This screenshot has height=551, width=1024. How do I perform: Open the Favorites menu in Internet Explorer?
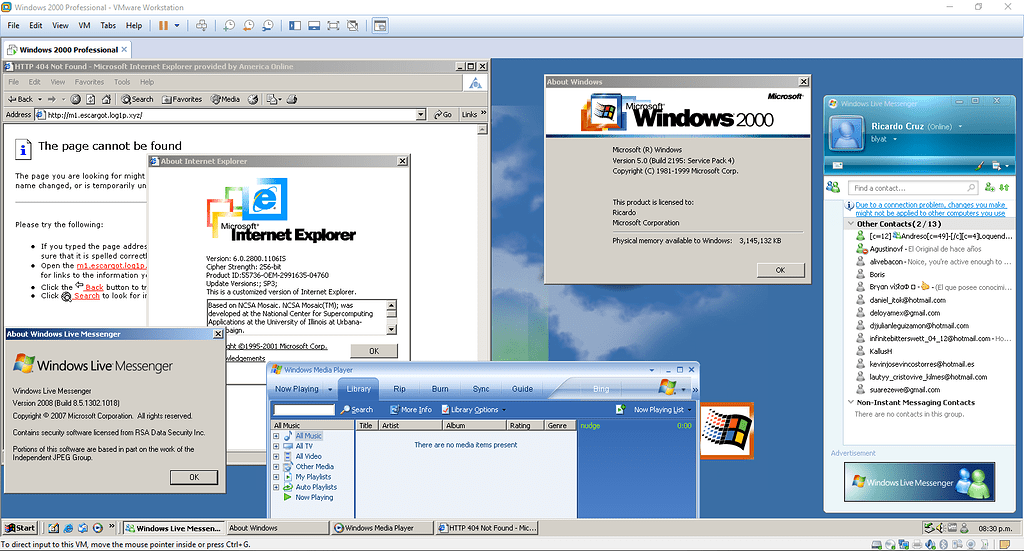point(89,82)
